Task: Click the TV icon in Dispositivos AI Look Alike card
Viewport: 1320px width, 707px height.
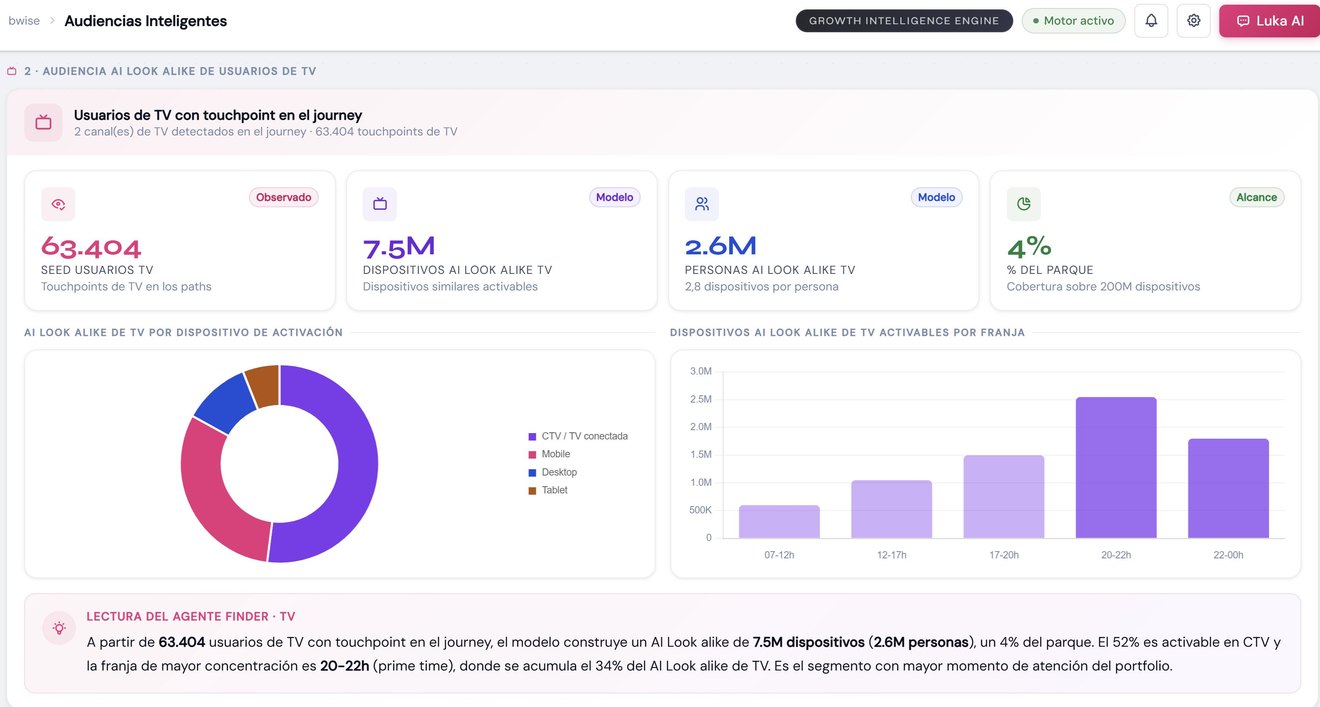Action: pyautogui.click(x=380, y=204)
